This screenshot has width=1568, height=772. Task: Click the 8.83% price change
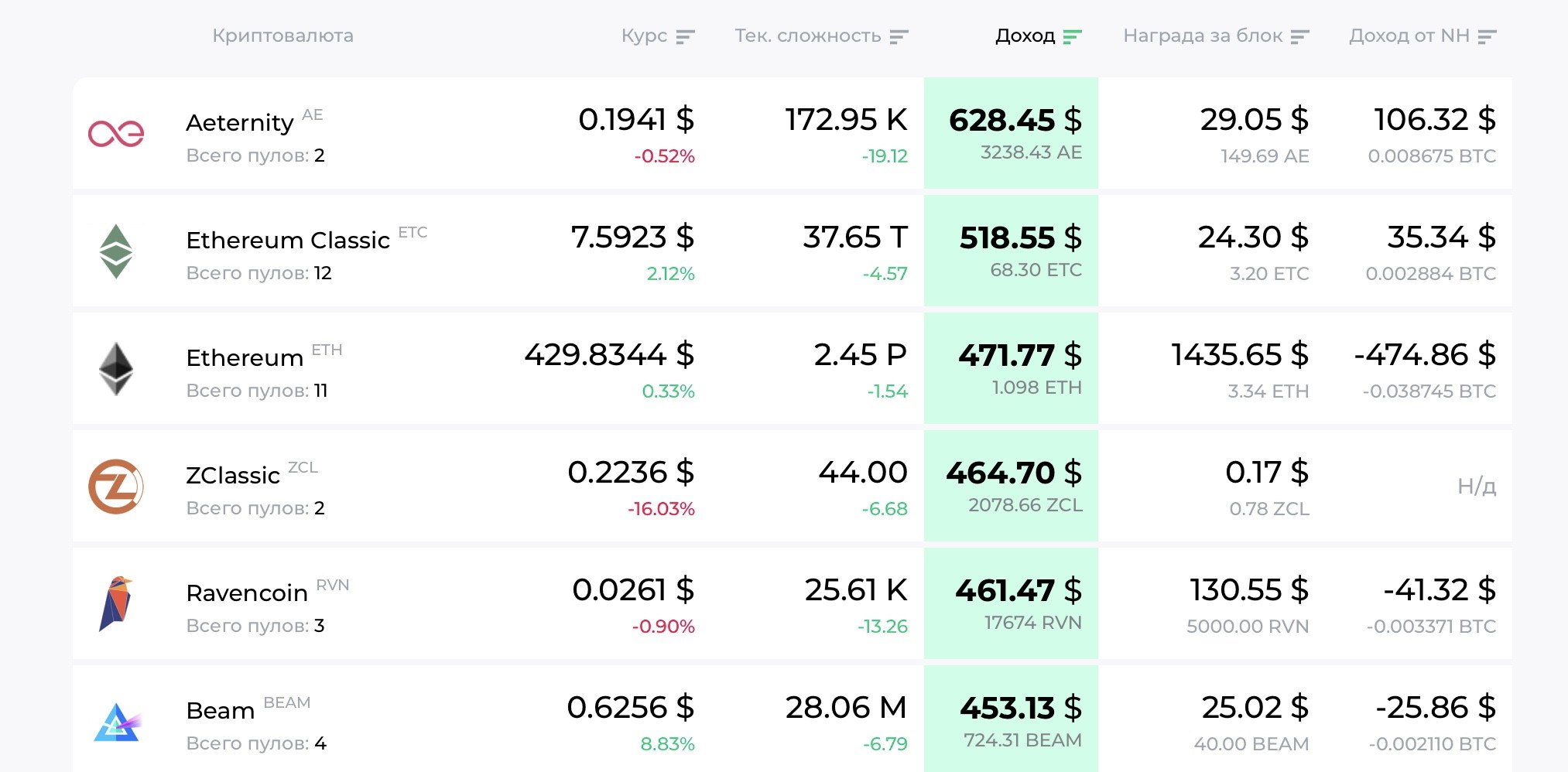point(667,744)
